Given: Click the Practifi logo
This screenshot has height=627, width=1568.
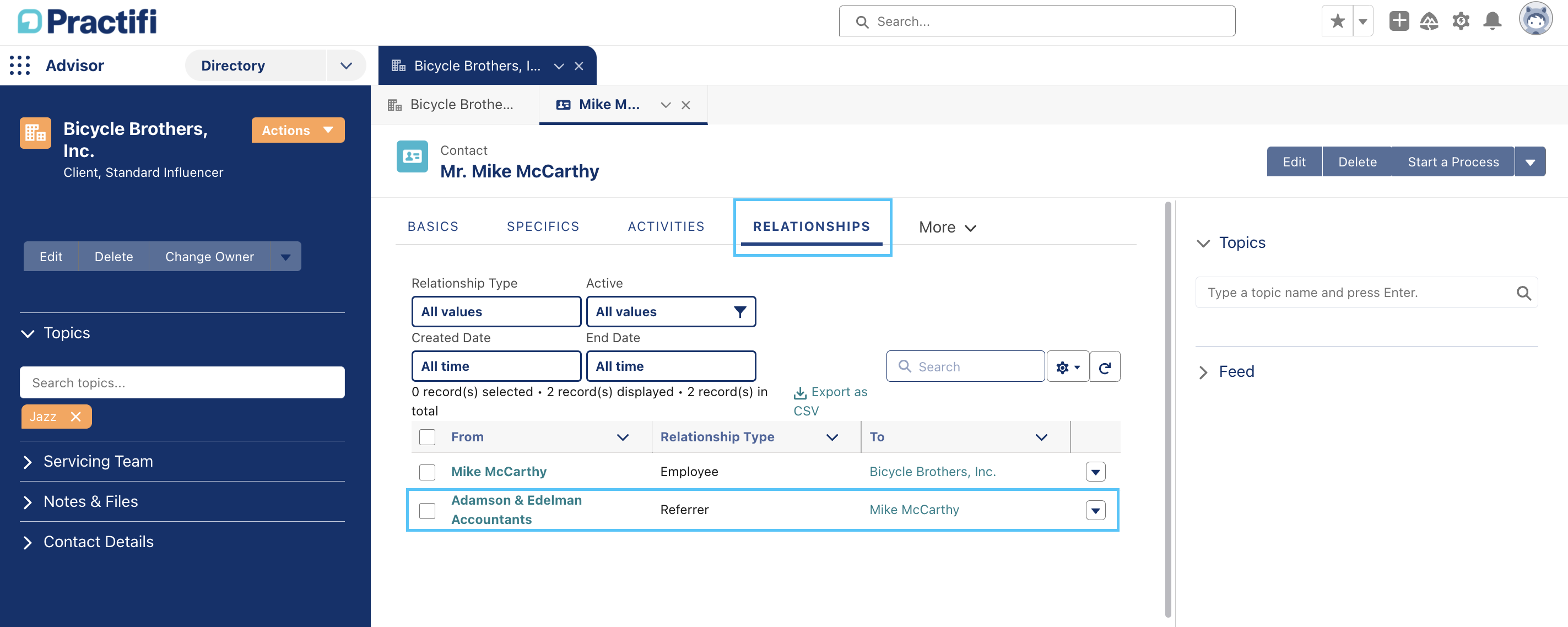Looking at the screenshot, I should click(x=87, y=21).
